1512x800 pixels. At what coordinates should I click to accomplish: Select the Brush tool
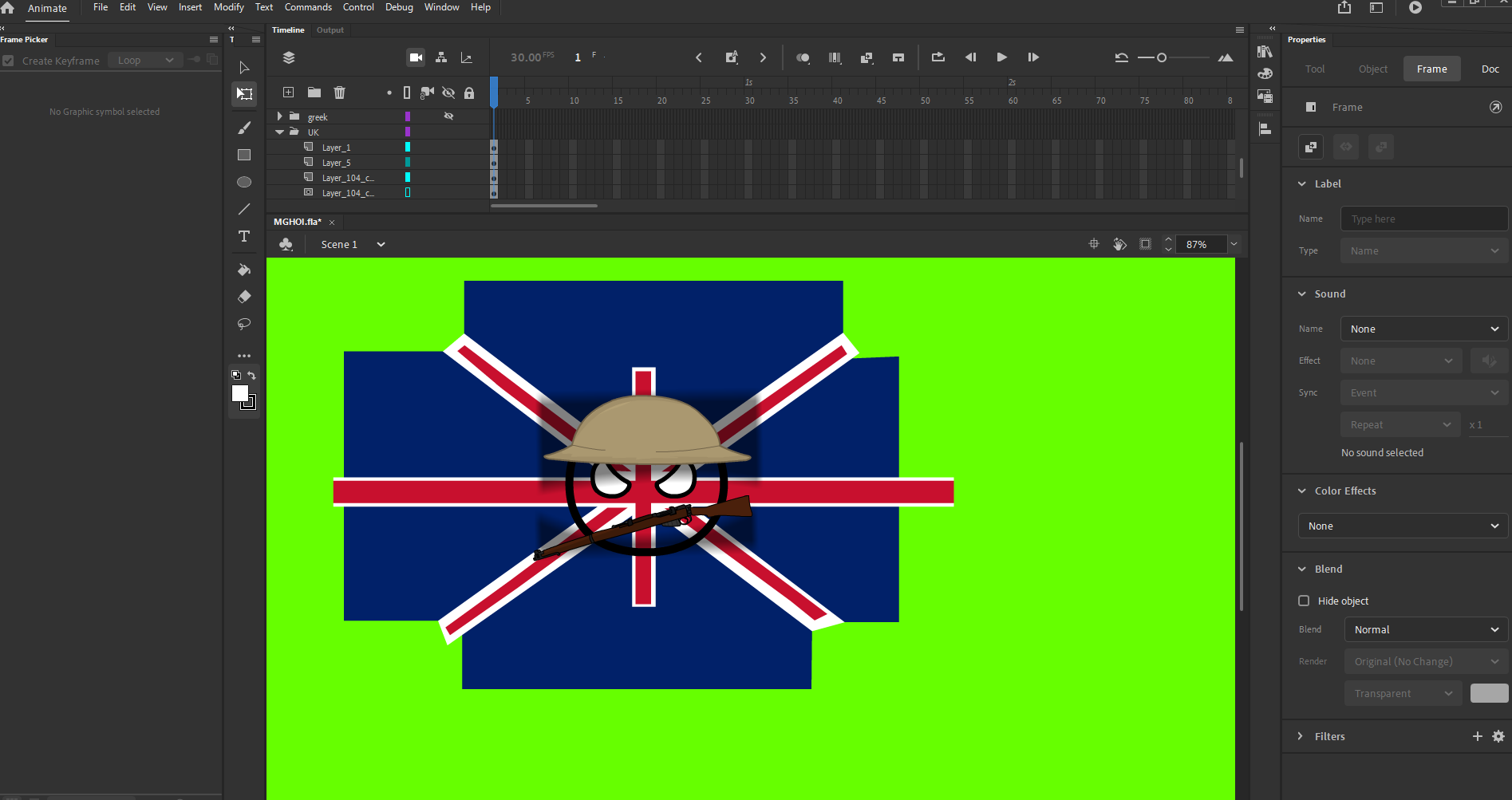point(244,127)
